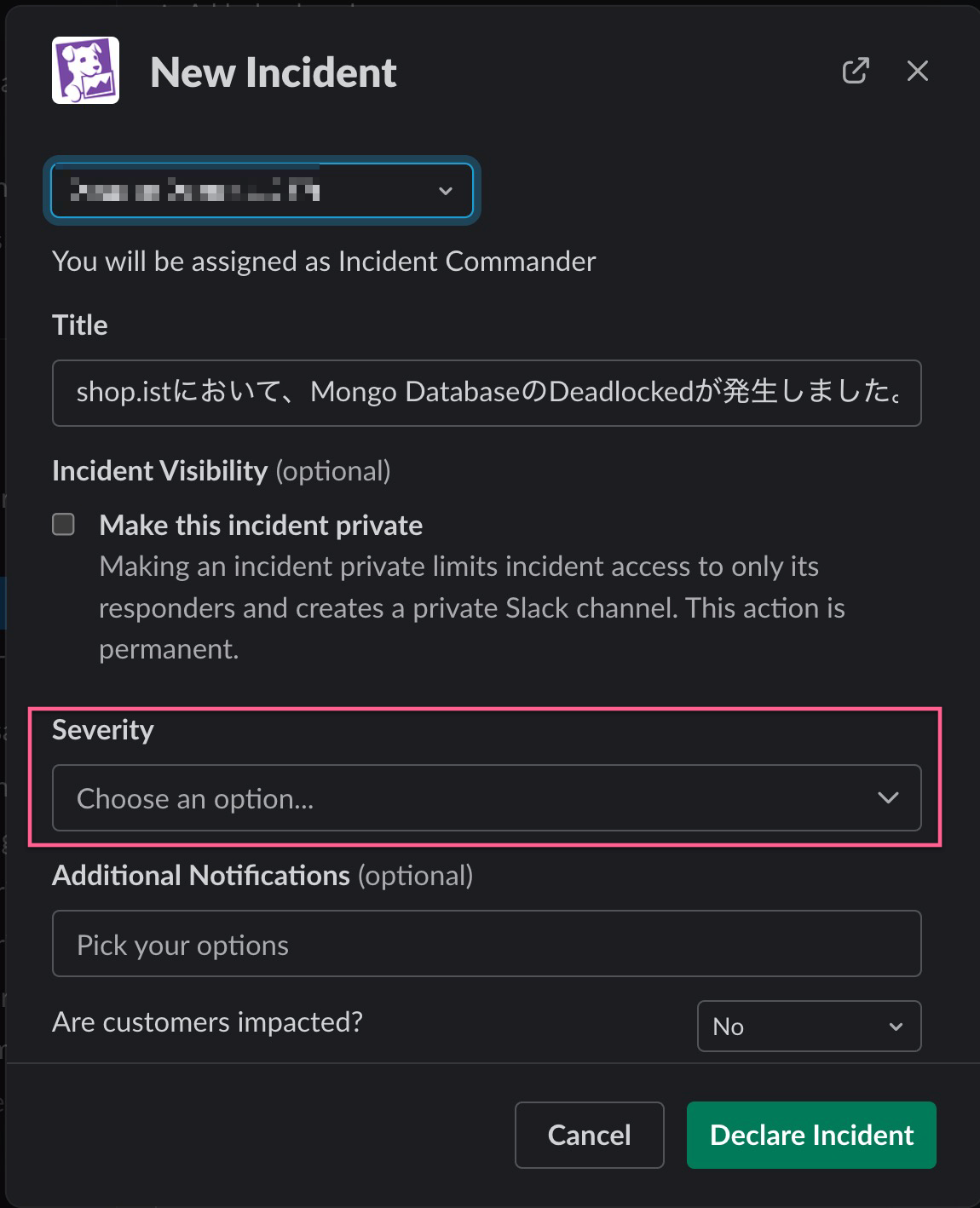Focus the Title text input field
Screen dimensions: 980x1208
[x=486, y=393]
